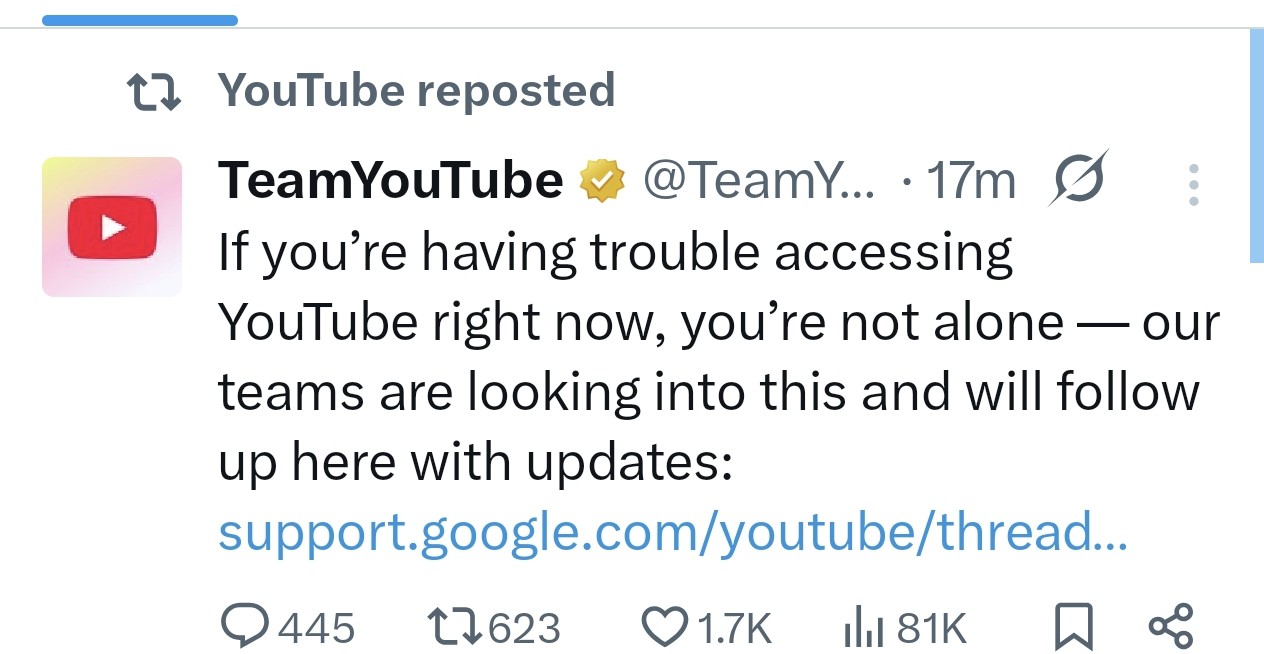Open TeamYouTube's profile via avatar

(111, 226)
